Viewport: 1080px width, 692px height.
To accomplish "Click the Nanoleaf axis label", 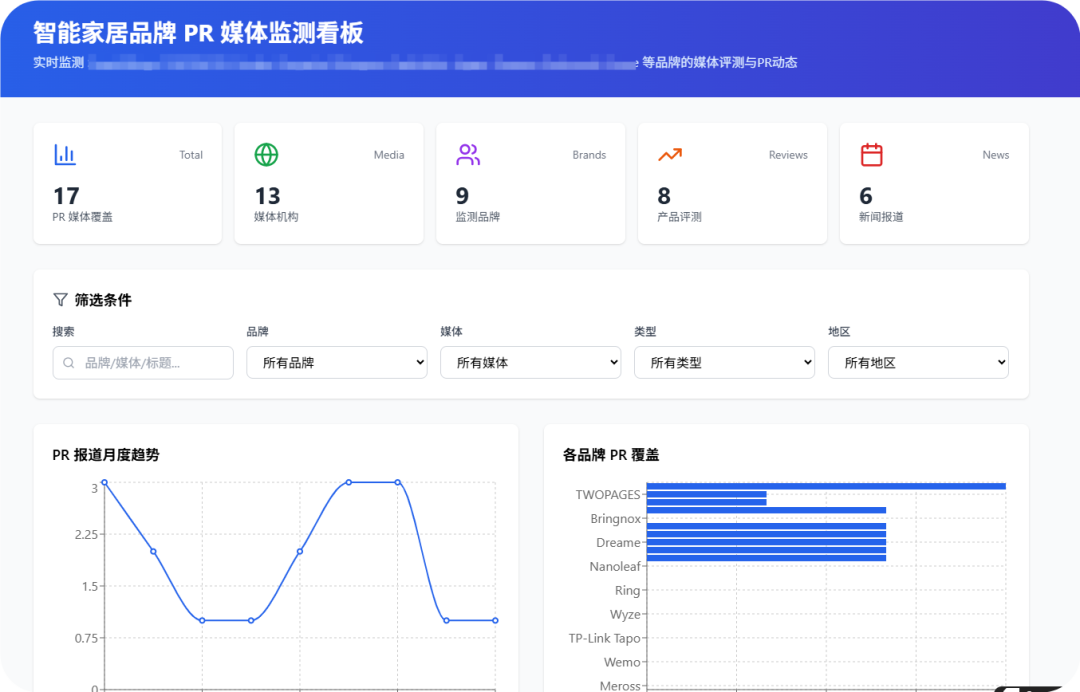I will point(614,567).
